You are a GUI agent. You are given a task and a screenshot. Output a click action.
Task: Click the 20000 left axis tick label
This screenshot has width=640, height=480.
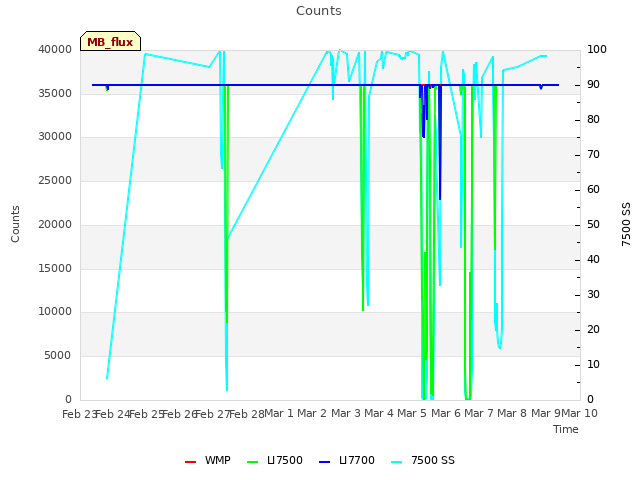pyautogui.click(x=55, y=224)
